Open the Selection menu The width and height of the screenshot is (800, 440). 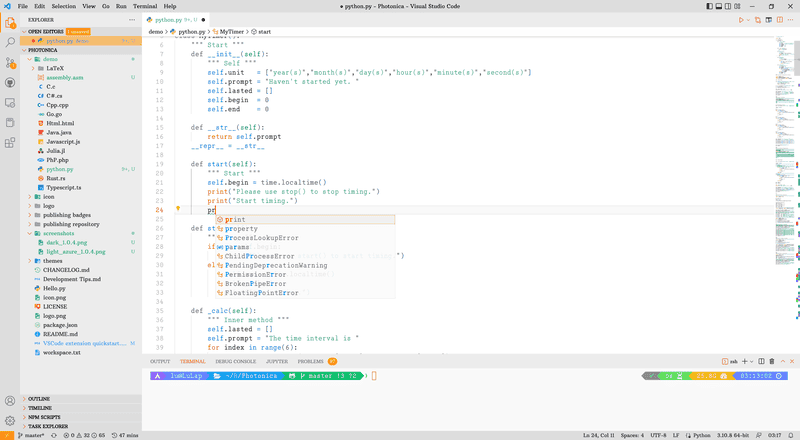[64, 6]
